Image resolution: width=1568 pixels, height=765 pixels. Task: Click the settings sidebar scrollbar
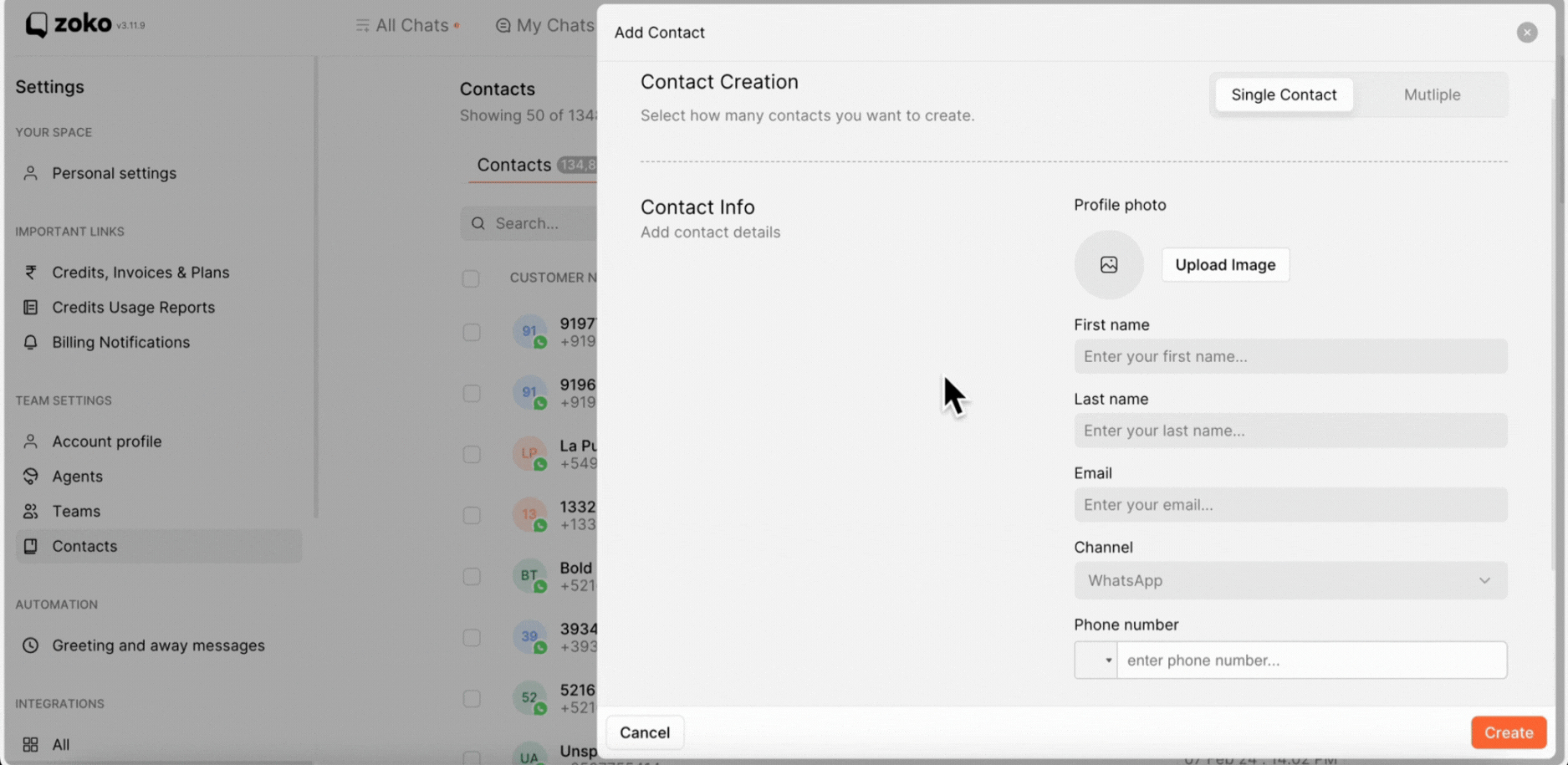coord(316,288)
